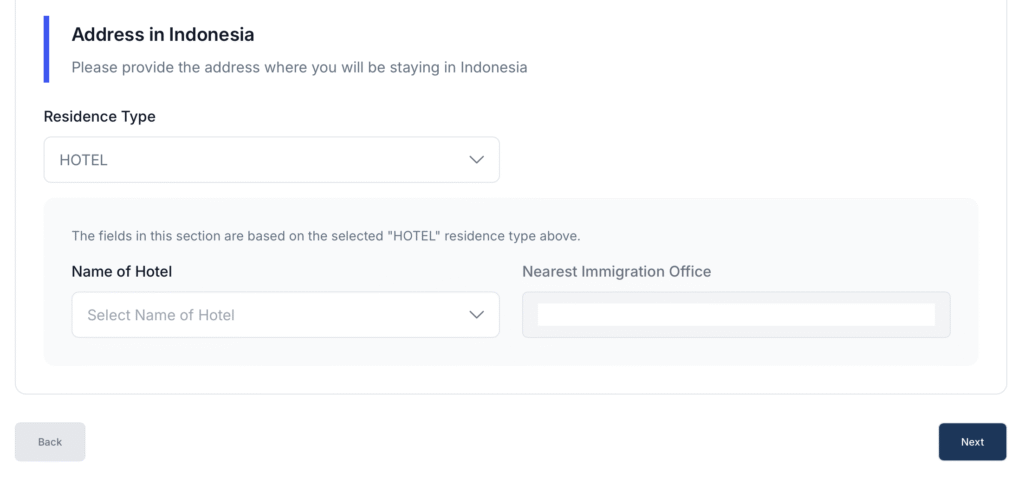Viewport: 1024px width, 479px height.
Task: Click the "Please provide the address" description text
Action: click(x=299, y=68)
